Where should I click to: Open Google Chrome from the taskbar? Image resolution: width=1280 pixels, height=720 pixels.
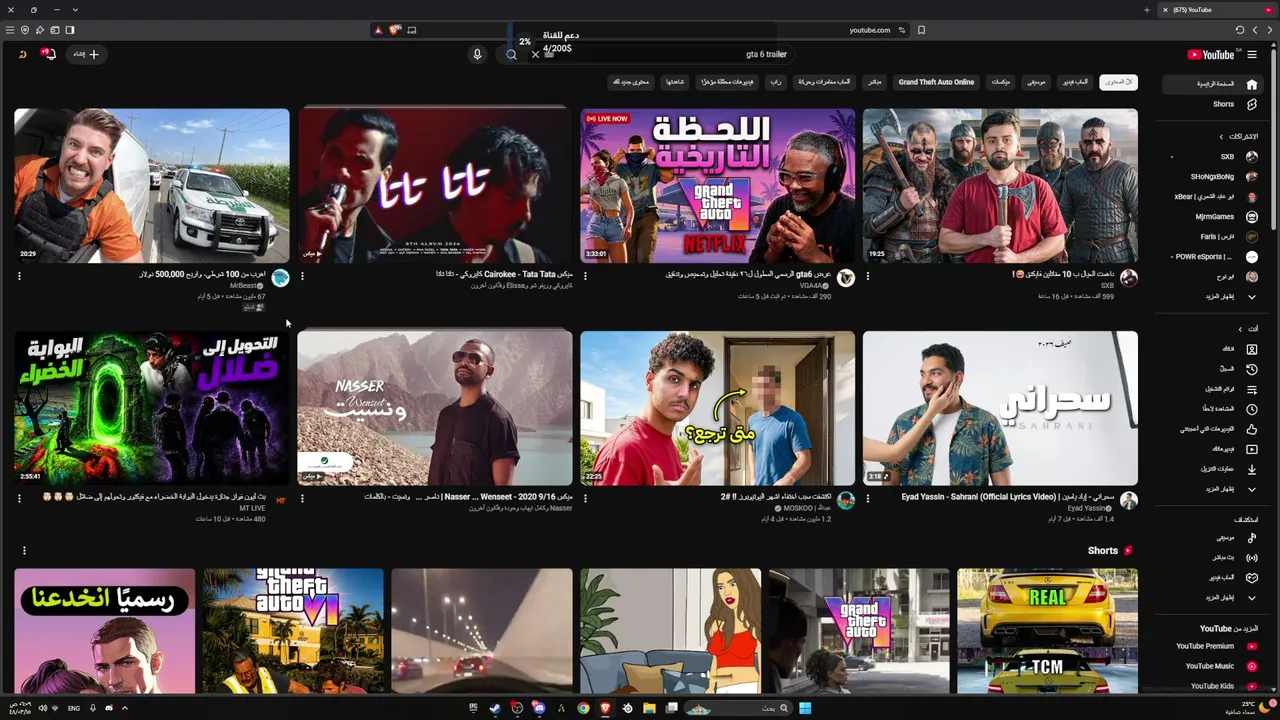pos(583,708)
